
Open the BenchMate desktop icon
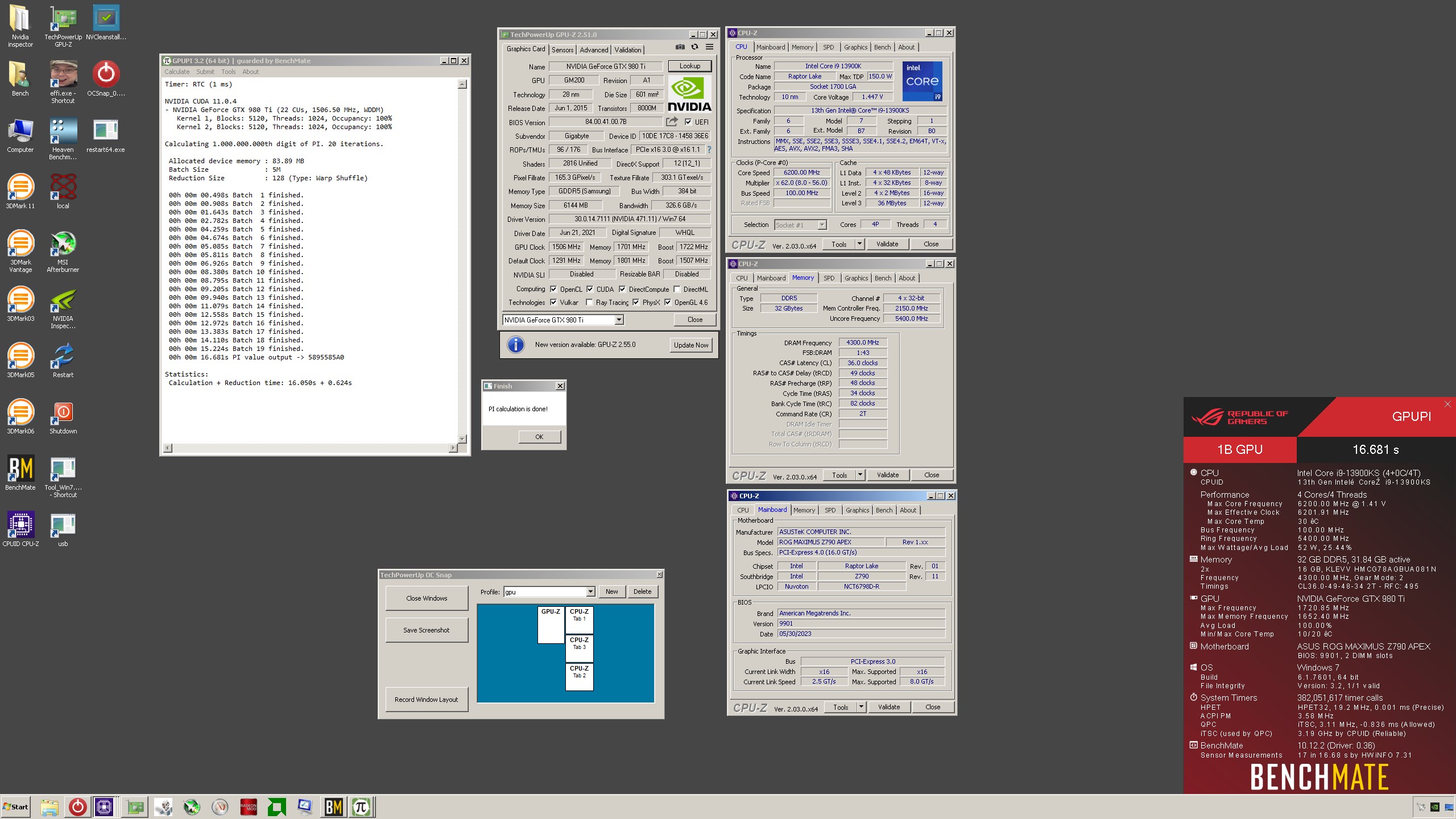[x=20, y=473]
